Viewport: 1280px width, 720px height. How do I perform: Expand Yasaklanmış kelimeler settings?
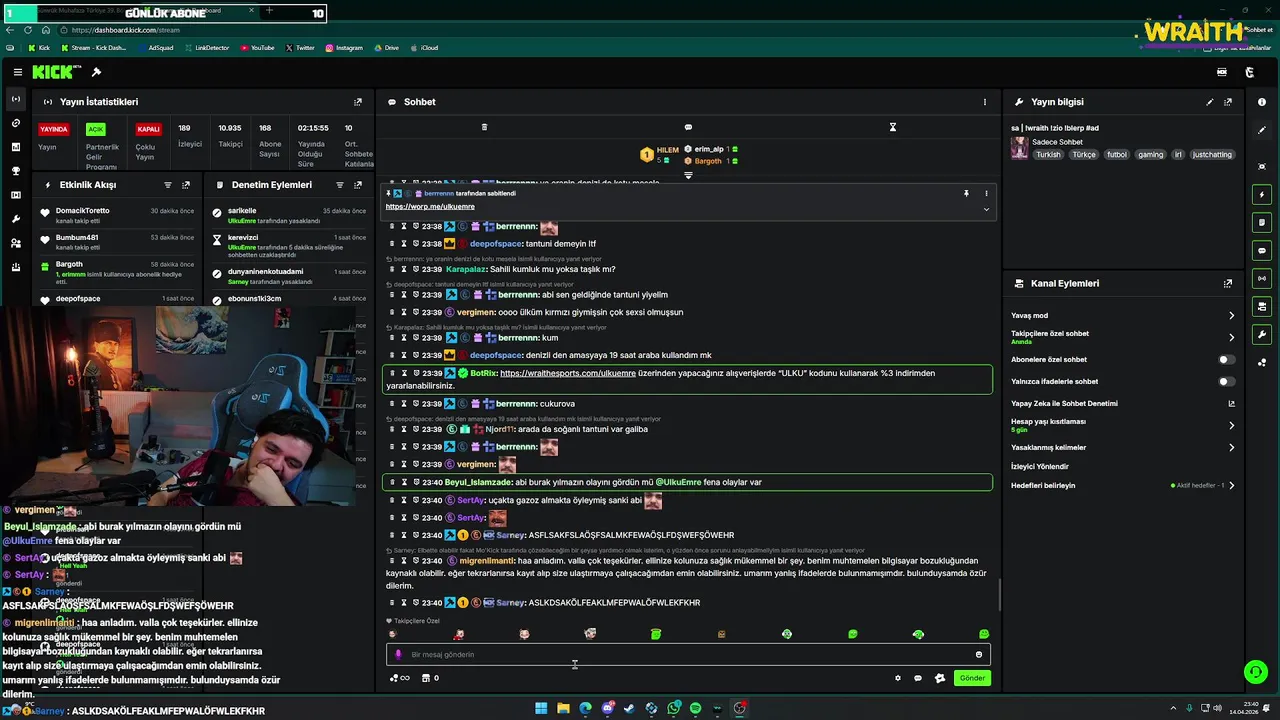1231,447
